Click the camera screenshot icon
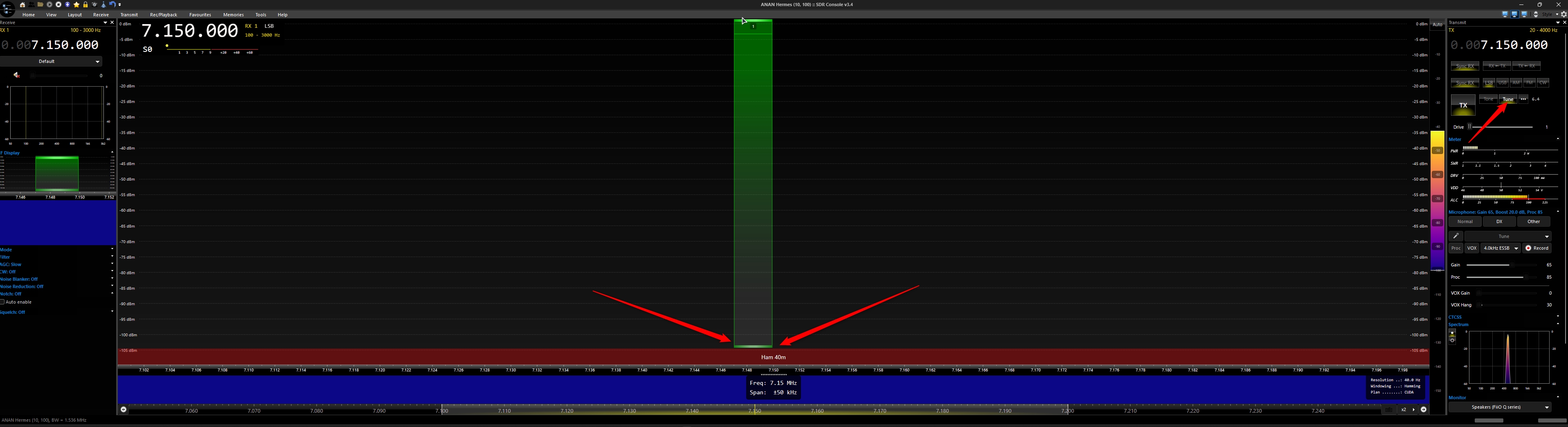This screenshot has height=427, width=1568. tap(94, 5)
